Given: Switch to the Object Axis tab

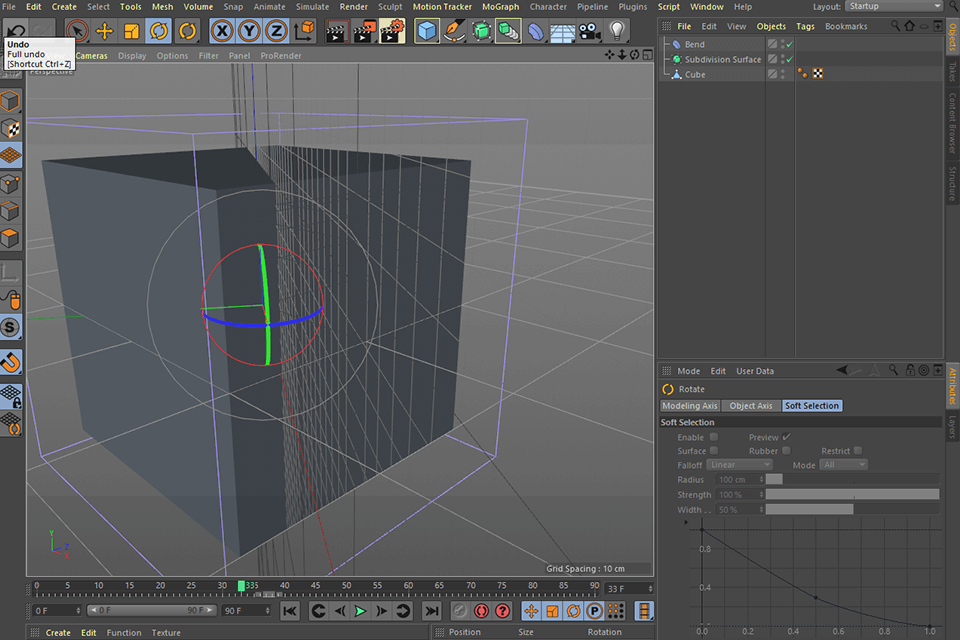Looking at the screenshot, I should (750, 406).
